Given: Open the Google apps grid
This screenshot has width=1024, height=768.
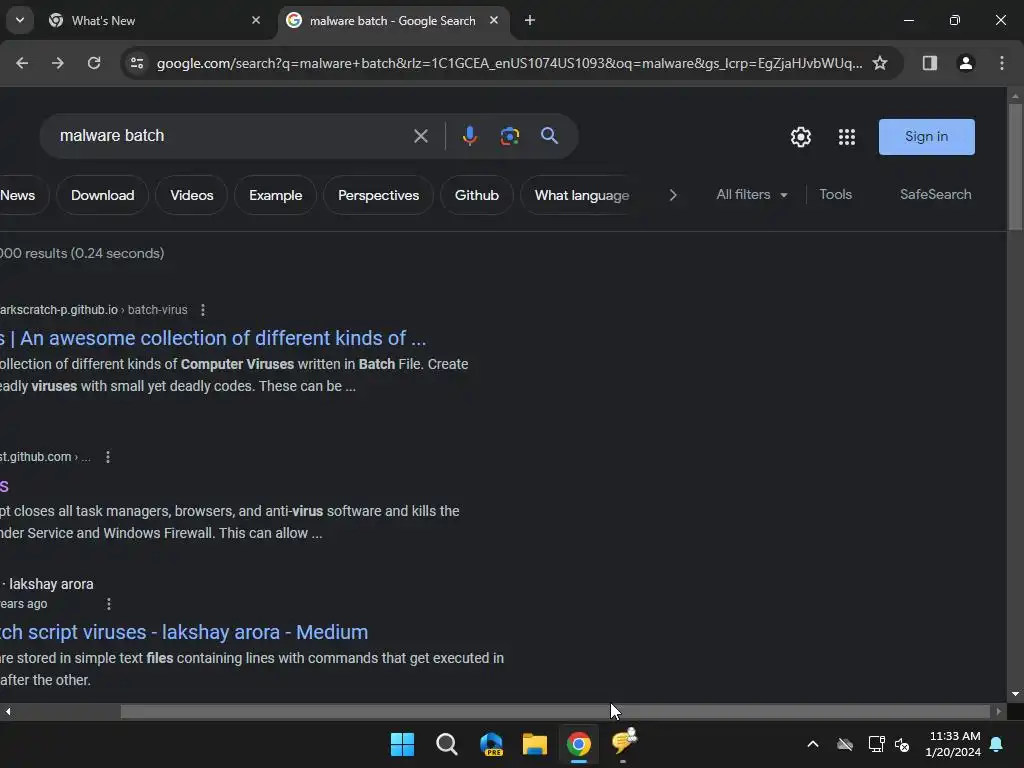Looking at the screenshot, I should [846, 136].
